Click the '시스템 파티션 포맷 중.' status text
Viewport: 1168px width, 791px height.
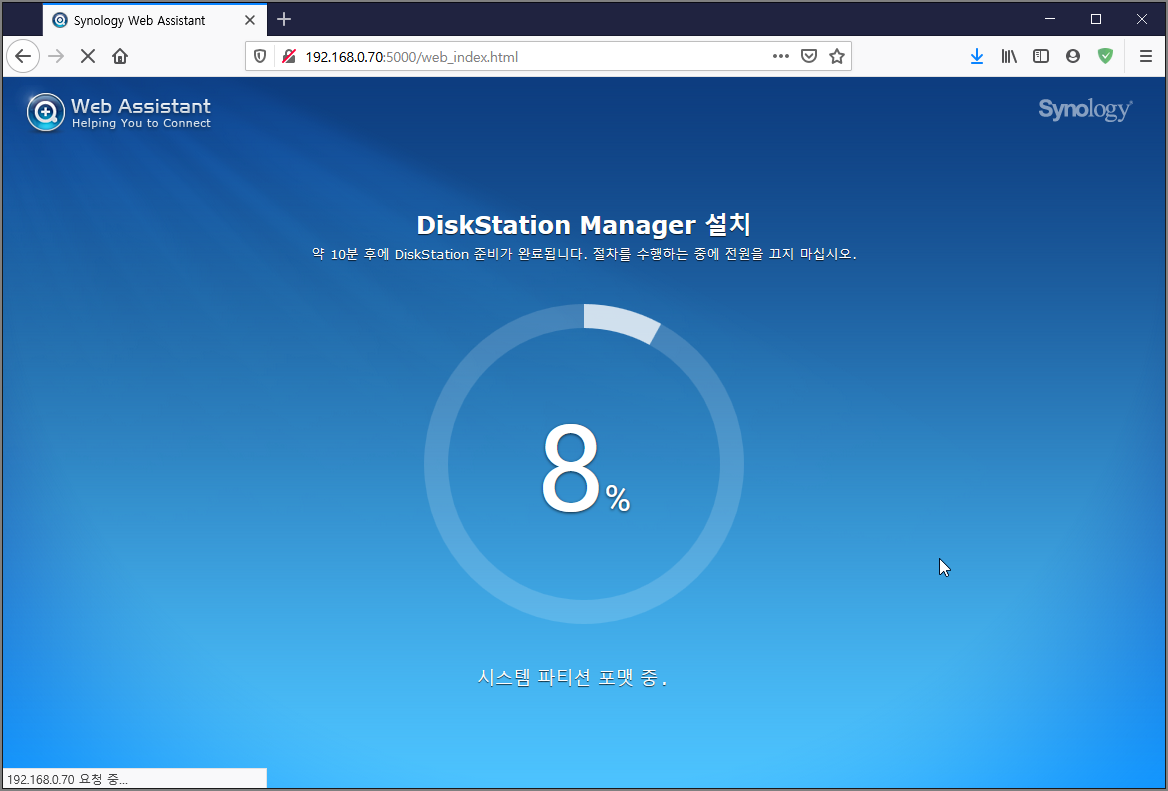click(x=572, y=678)
